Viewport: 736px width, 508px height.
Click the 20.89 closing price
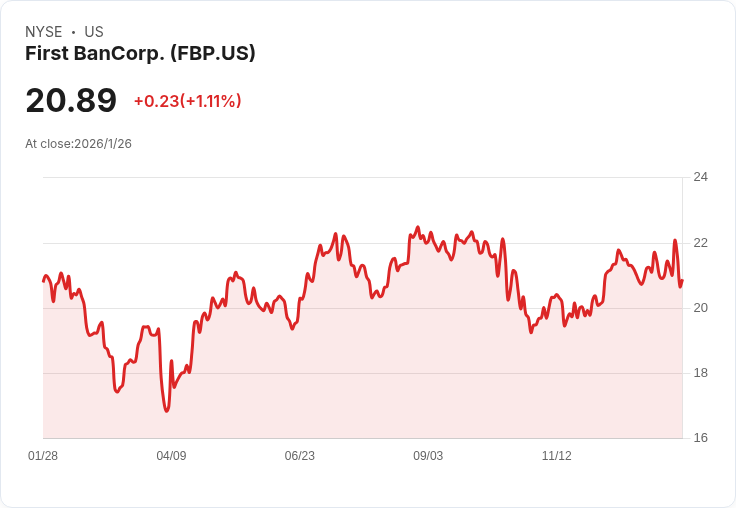(x=71, y=100)
